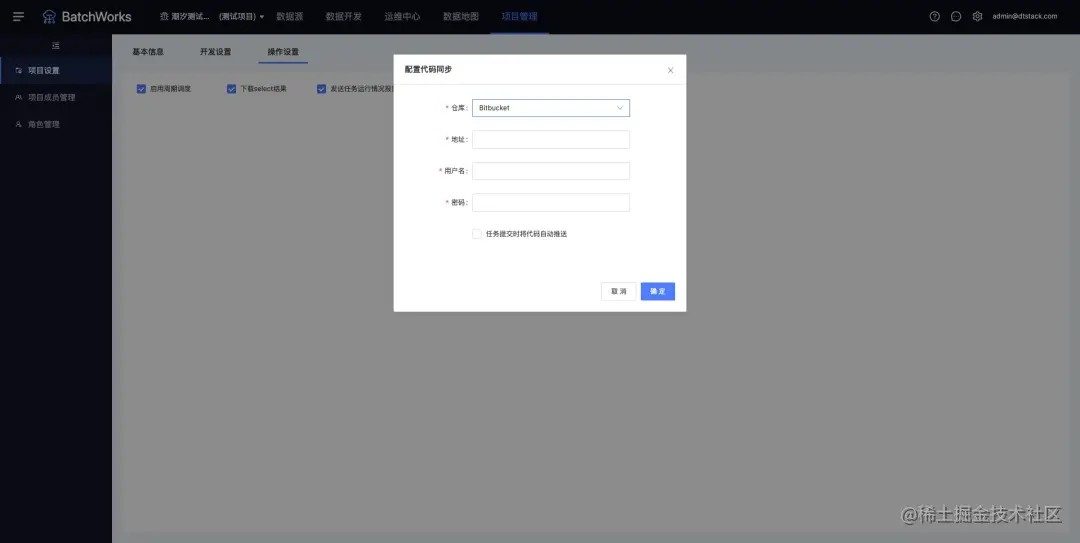The width and height of the screenshot is (1080, 543).
Task: Focus the 密码 input field
Action: coord(550,203)
